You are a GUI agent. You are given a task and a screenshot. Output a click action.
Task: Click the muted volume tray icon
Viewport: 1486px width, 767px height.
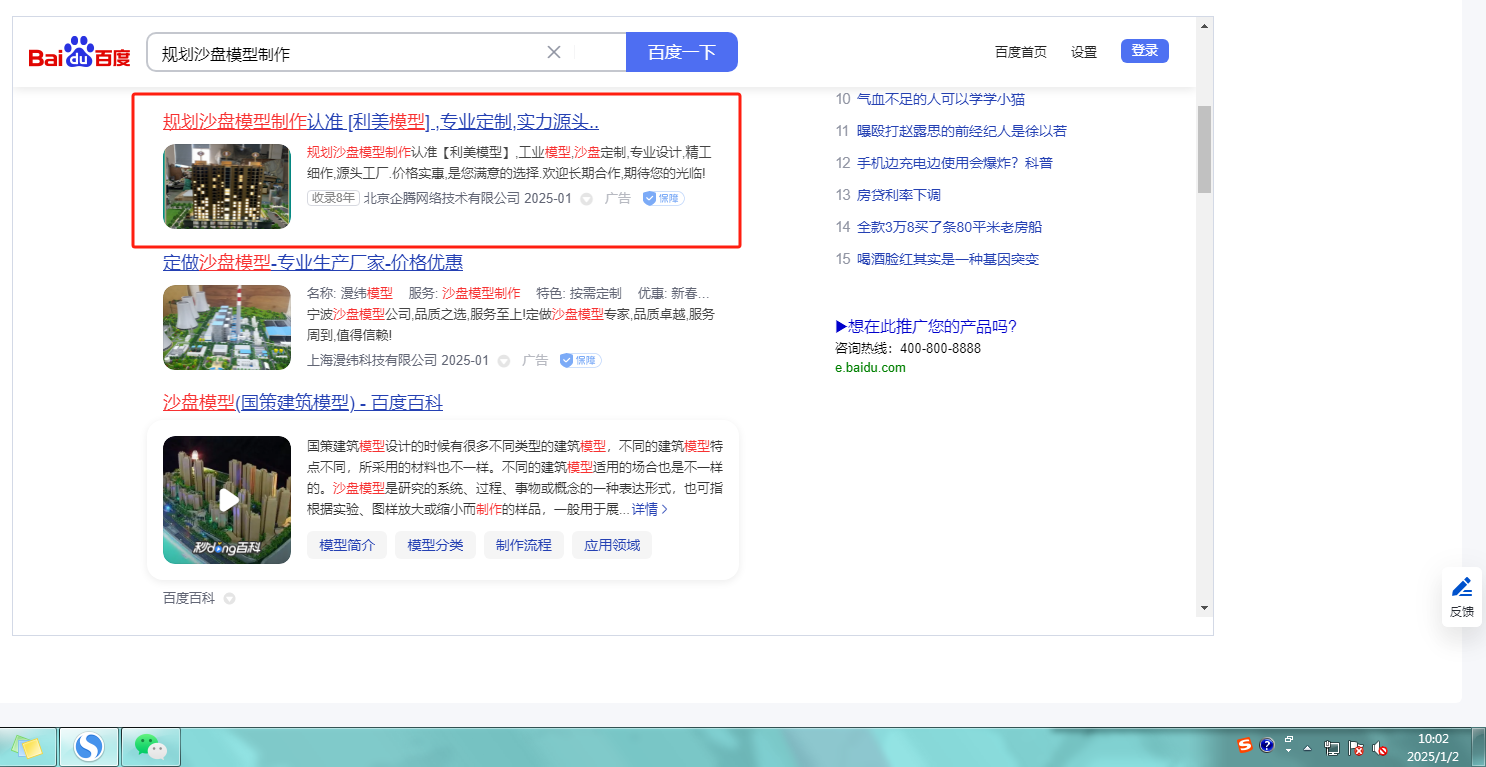click(1380, 747)
